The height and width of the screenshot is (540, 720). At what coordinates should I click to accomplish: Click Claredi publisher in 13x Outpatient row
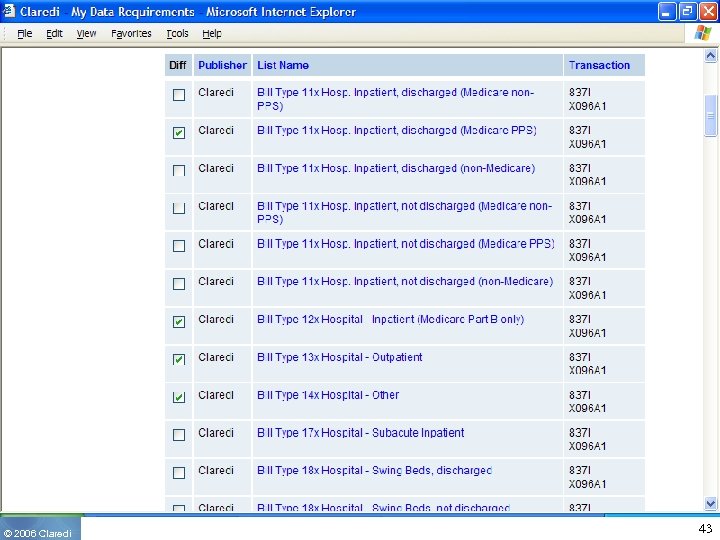216,357
